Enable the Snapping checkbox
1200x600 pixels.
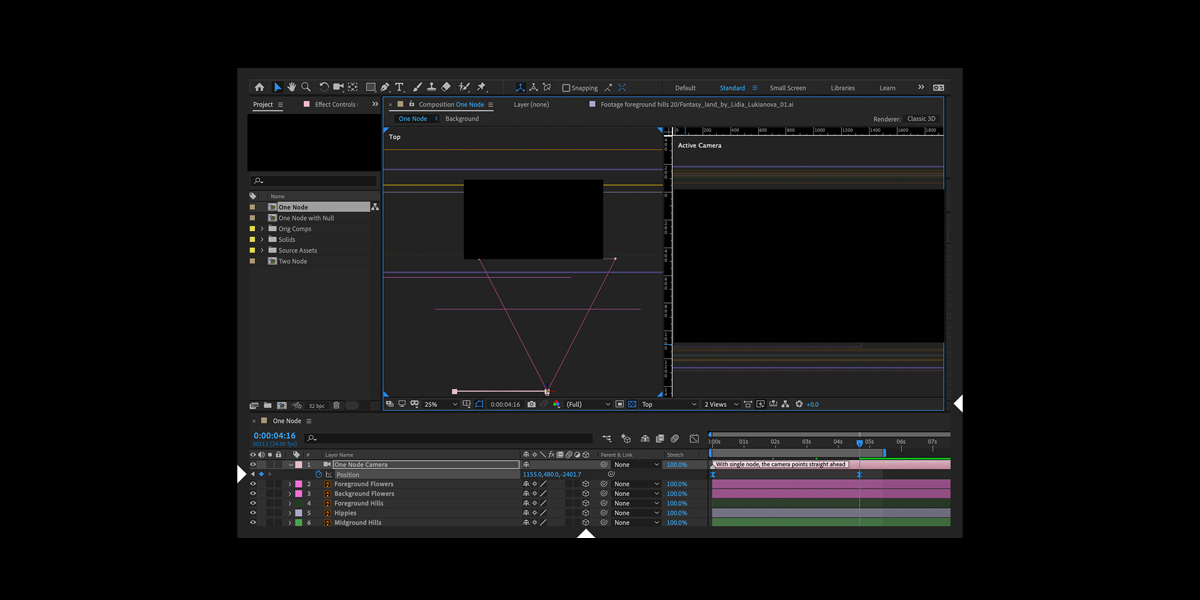[x=566, y=88]
